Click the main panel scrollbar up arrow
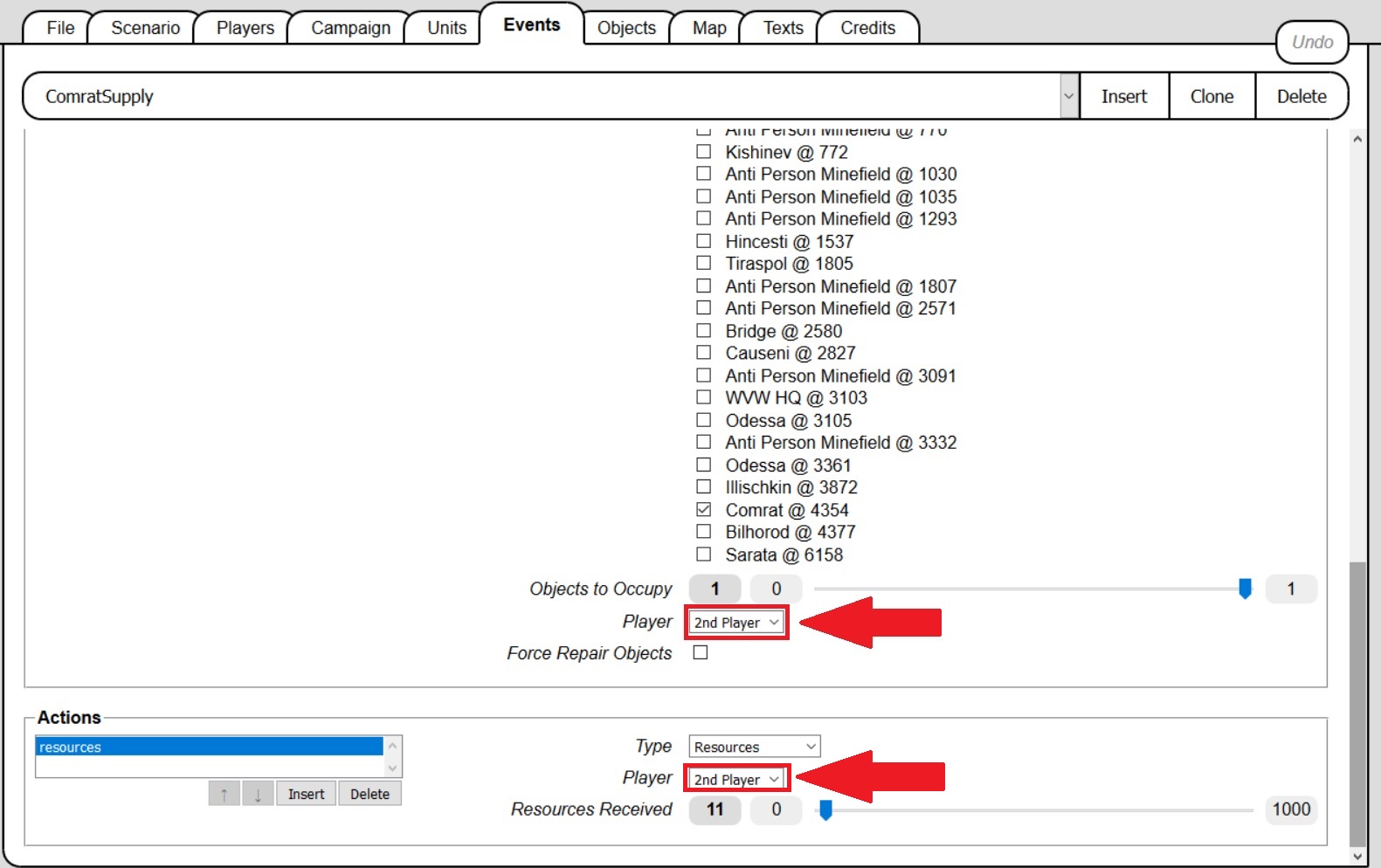1381x868 pixels. tap(1357, 139)
